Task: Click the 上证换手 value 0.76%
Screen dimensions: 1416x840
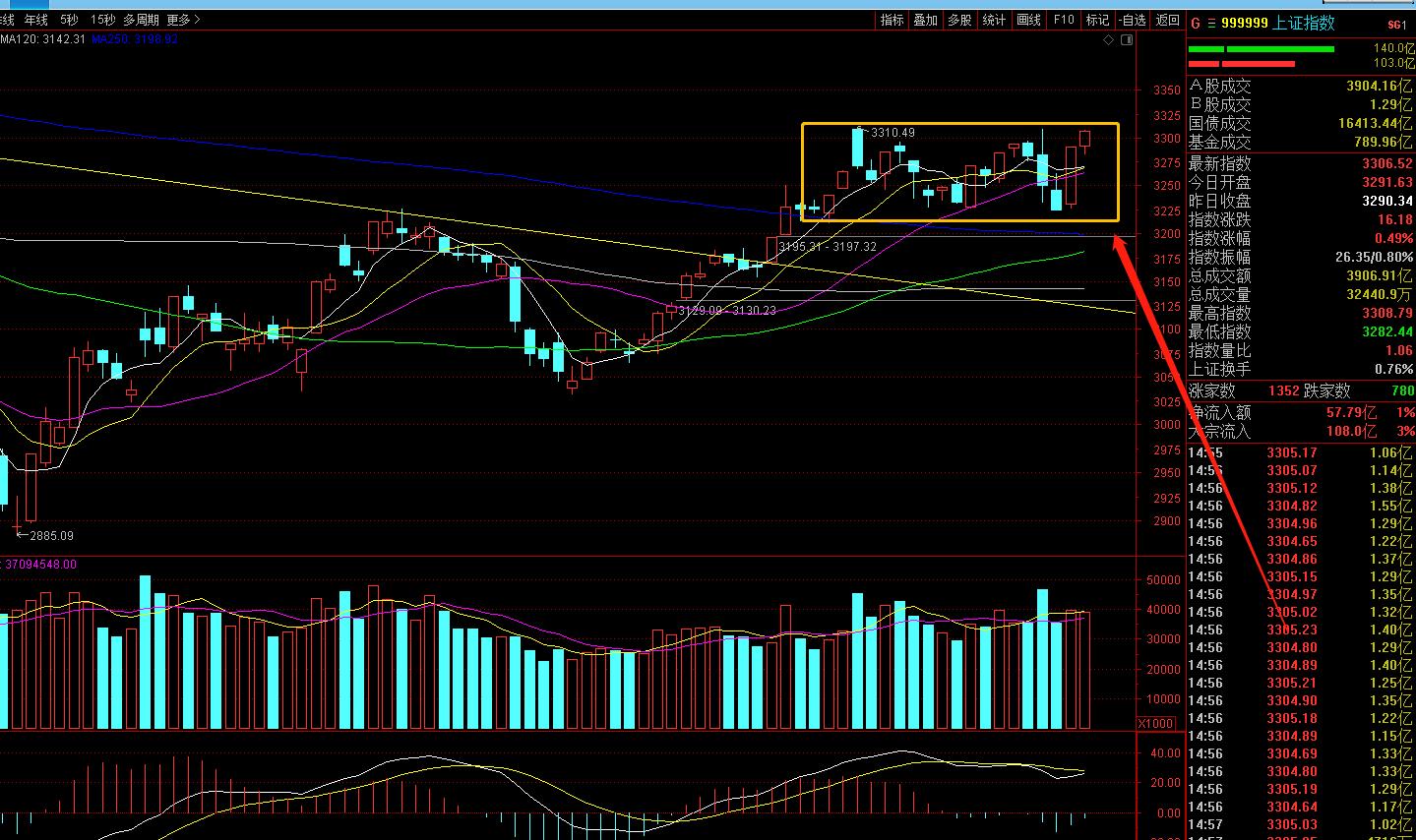Action: (x=1393, y=369)
